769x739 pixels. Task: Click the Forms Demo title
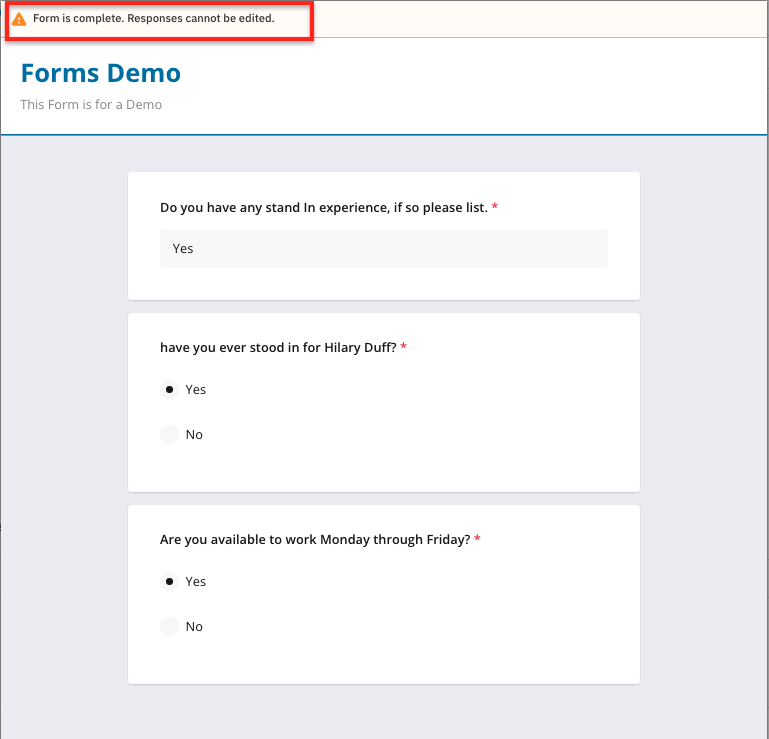pyautogui.click(x=100, y=73)
